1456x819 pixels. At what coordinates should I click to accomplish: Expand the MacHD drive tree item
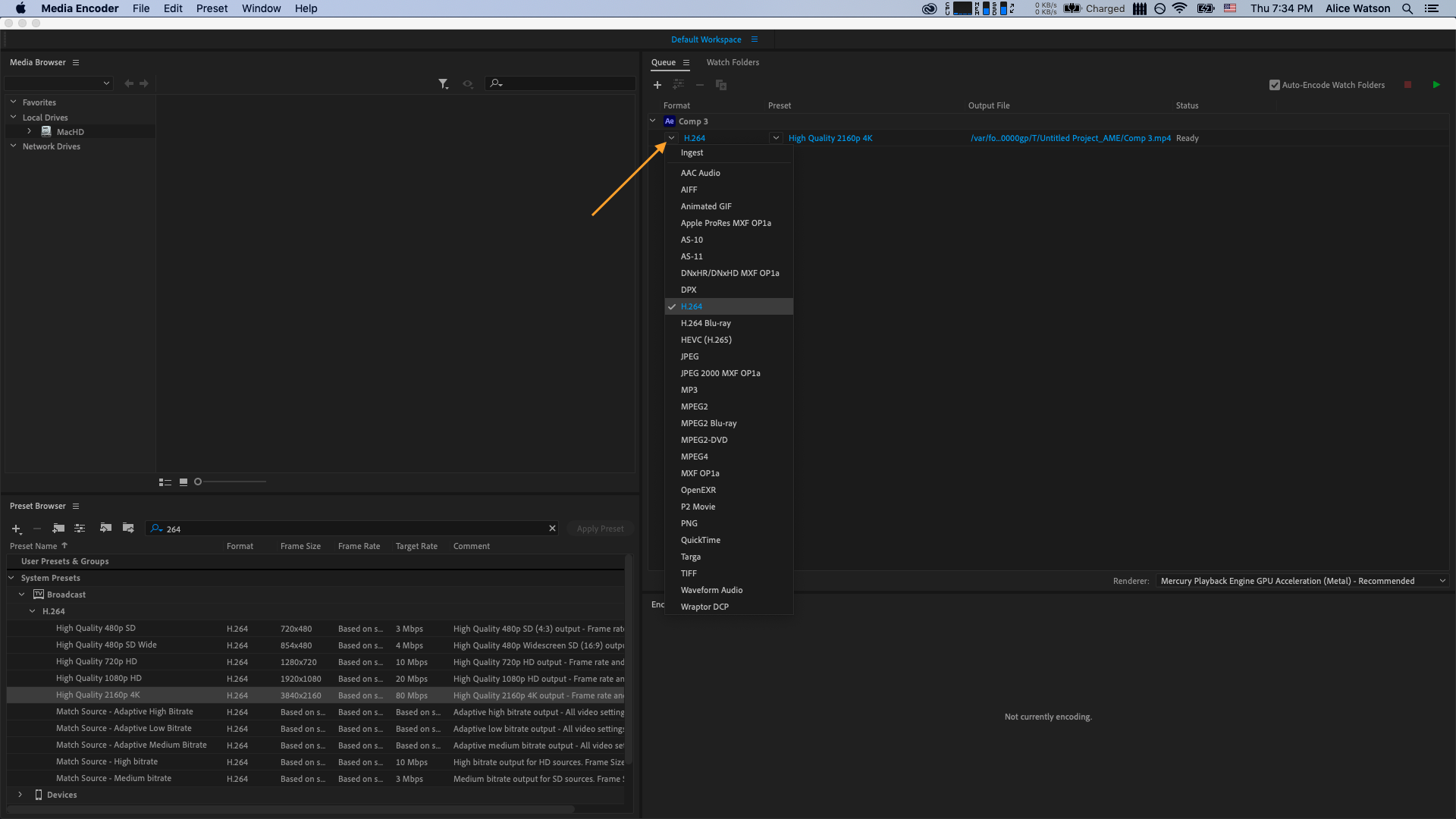(x=30, y=131)
